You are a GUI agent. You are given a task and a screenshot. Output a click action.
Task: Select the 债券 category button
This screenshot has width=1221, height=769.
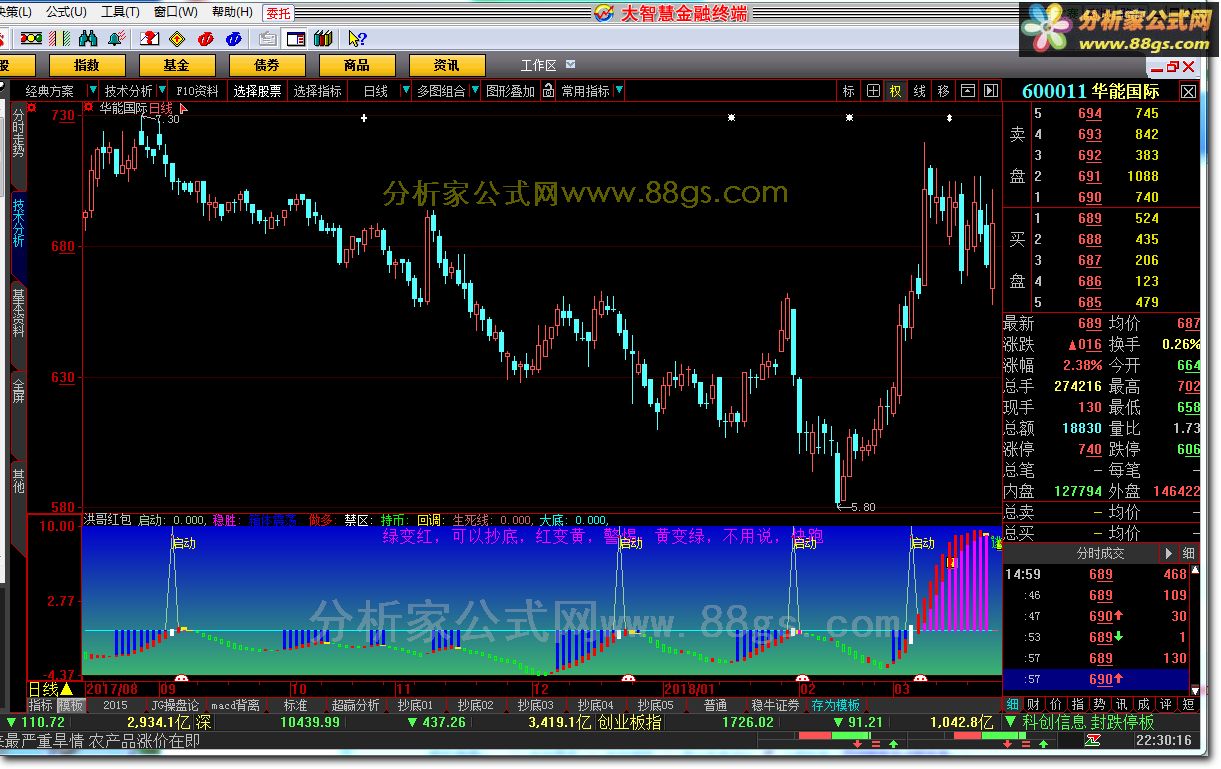coord(267,65)
